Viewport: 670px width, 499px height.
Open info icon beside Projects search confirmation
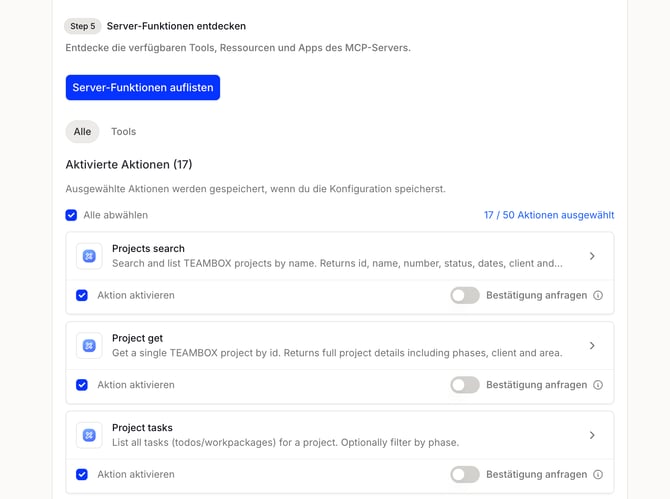[598, 295]
